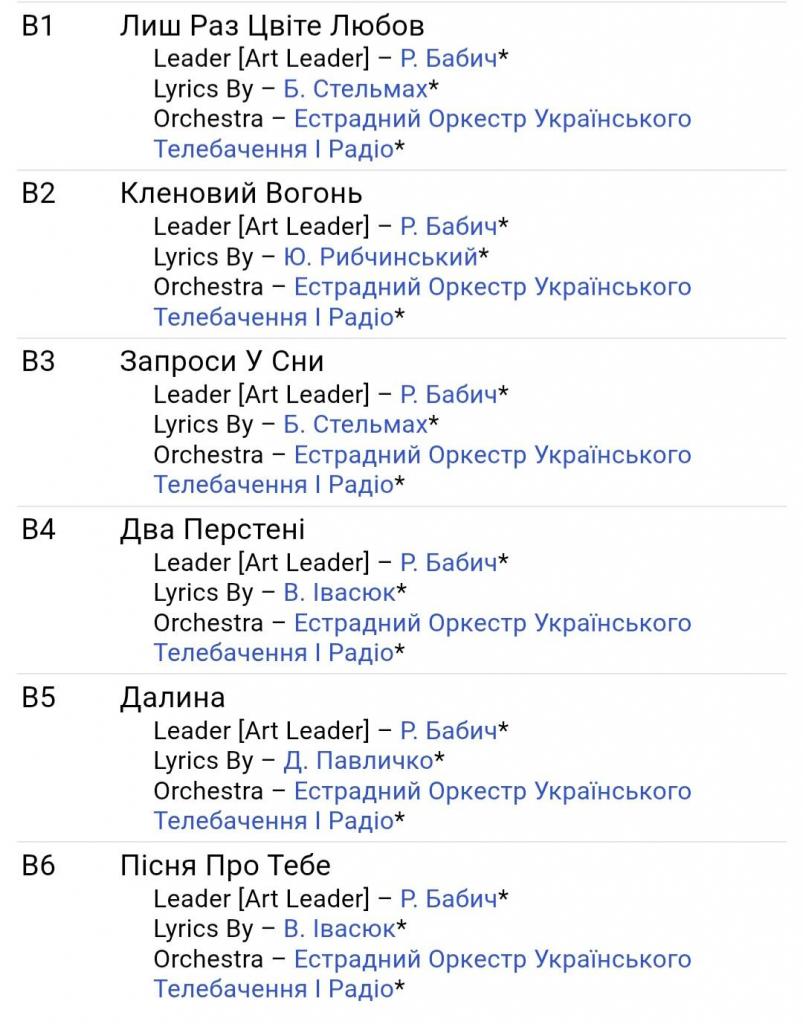Open the orchestra link under Запроси У Сни
Screen dimensions: 803x1024
(x=492, y=456)
